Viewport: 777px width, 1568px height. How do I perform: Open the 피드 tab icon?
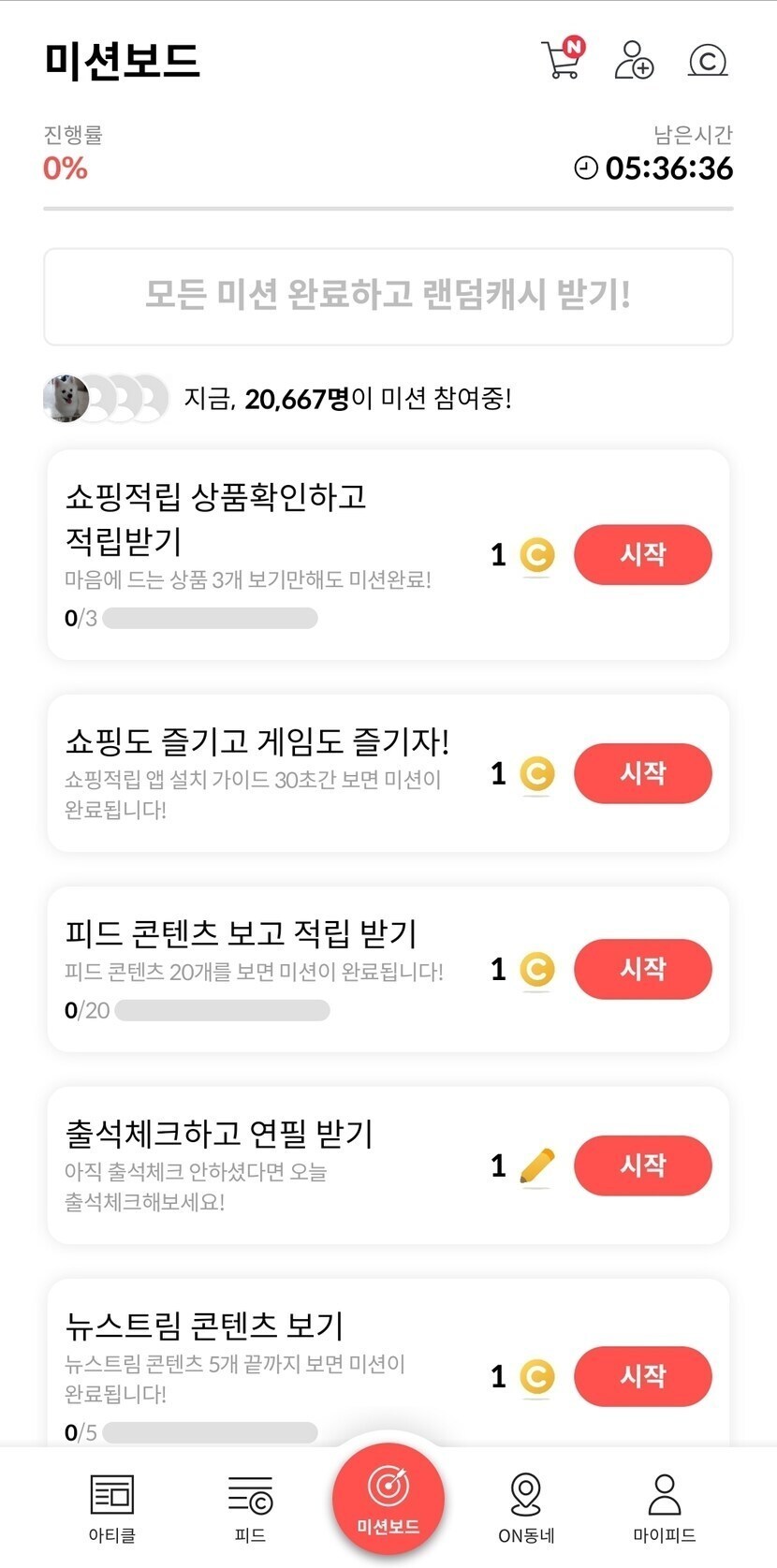click(250, 1494)
